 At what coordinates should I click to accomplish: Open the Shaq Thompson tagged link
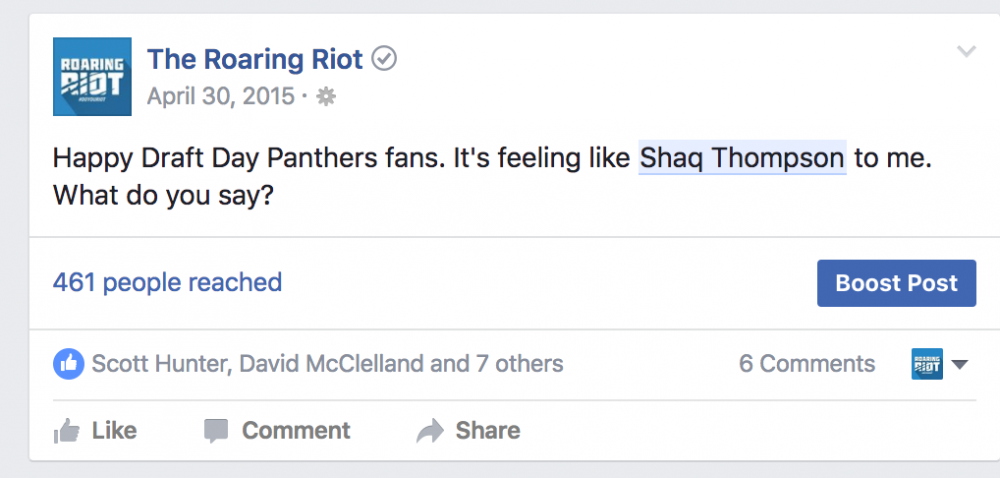coord(742,158)
